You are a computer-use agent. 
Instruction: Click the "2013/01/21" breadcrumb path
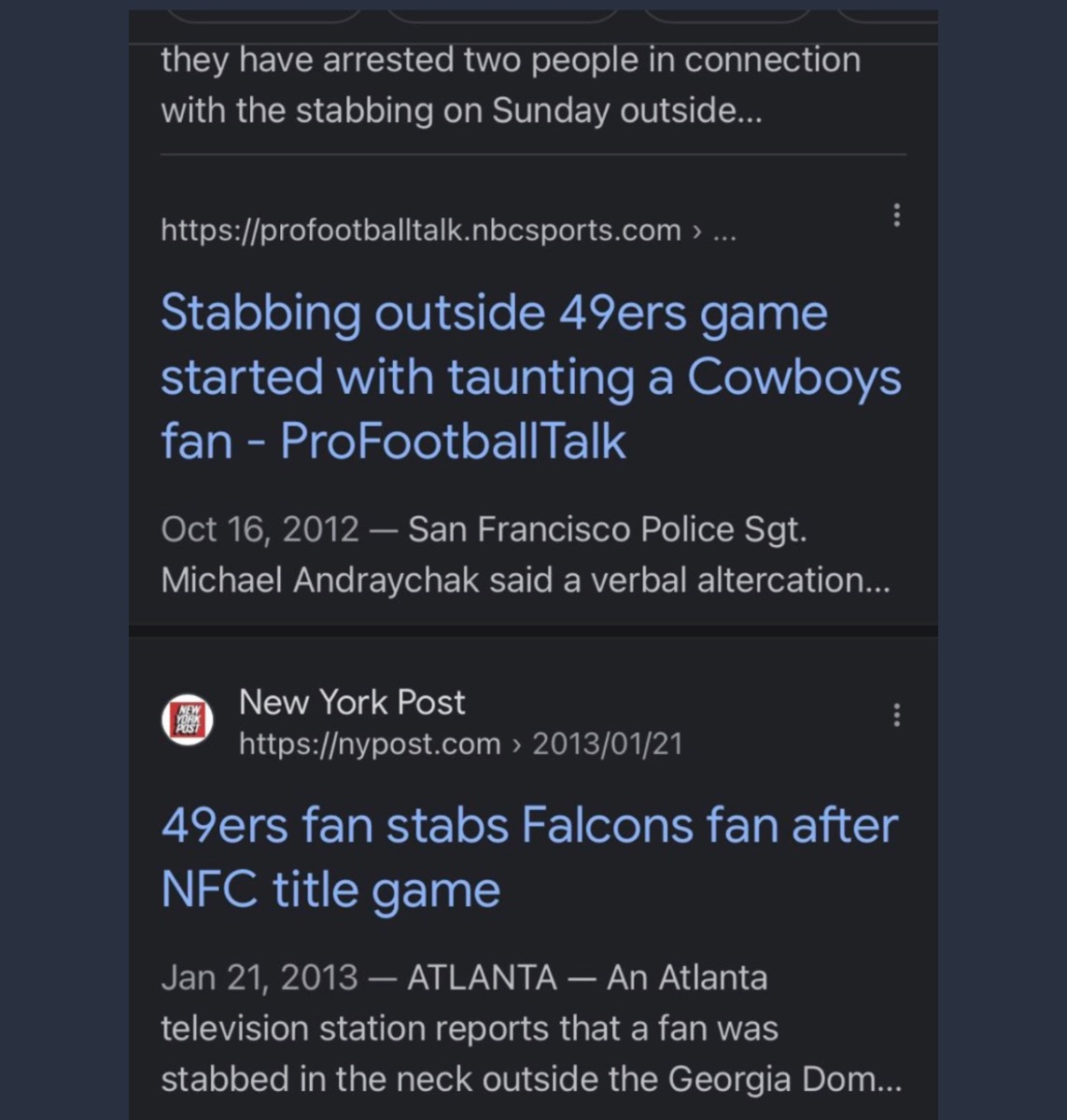(607, 744)
